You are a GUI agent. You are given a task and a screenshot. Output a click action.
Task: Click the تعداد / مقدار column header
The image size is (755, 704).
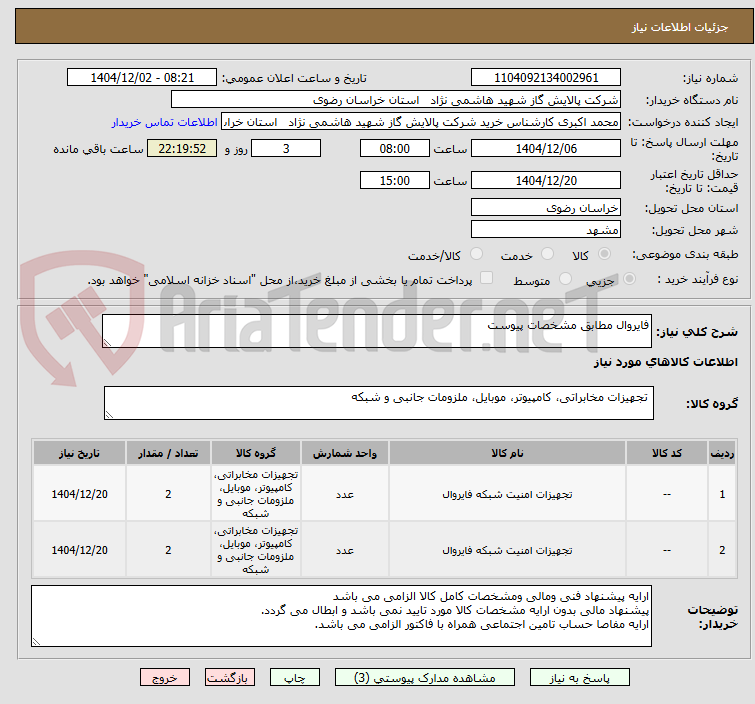[x=168, y=453]
